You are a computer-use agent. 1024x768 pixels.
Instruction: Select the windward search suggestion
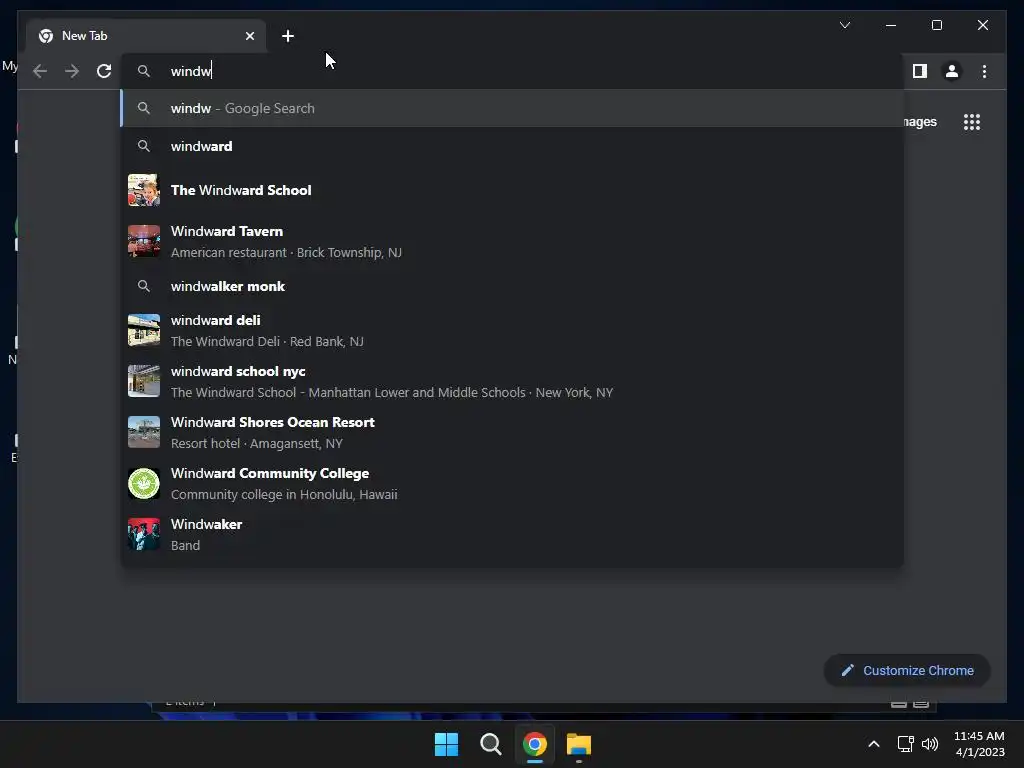tap(513, 146)
